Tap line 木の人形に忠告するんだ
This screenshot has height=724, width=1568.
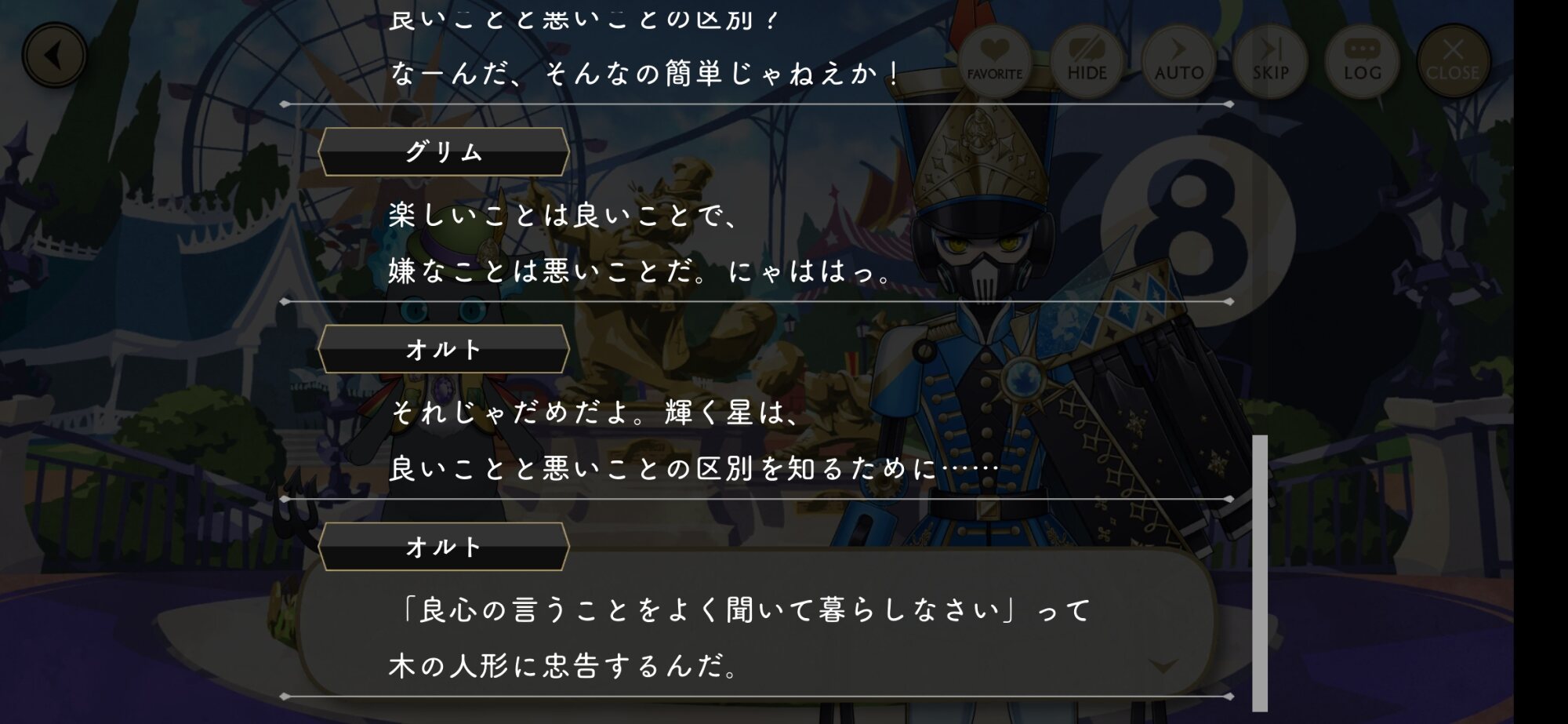click(x=564, y=667)
